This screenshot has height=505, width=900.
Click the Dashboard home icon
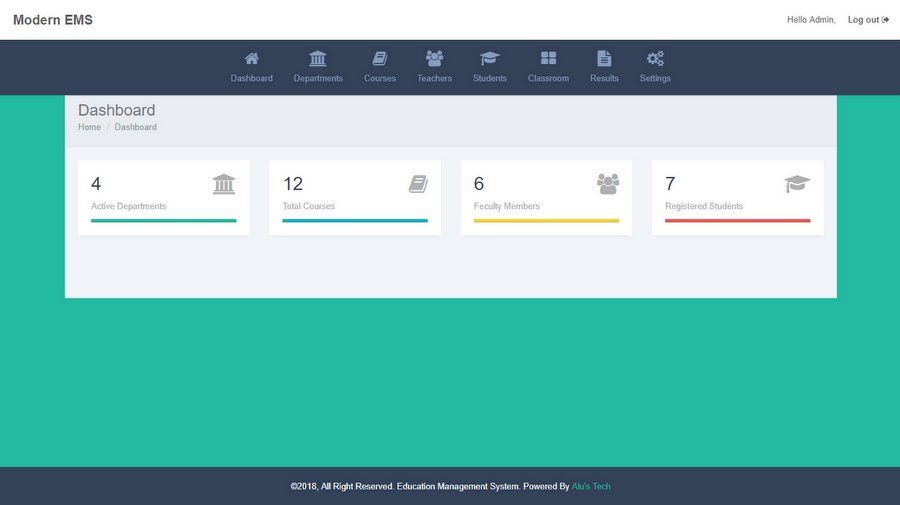(x=251, y=59)
